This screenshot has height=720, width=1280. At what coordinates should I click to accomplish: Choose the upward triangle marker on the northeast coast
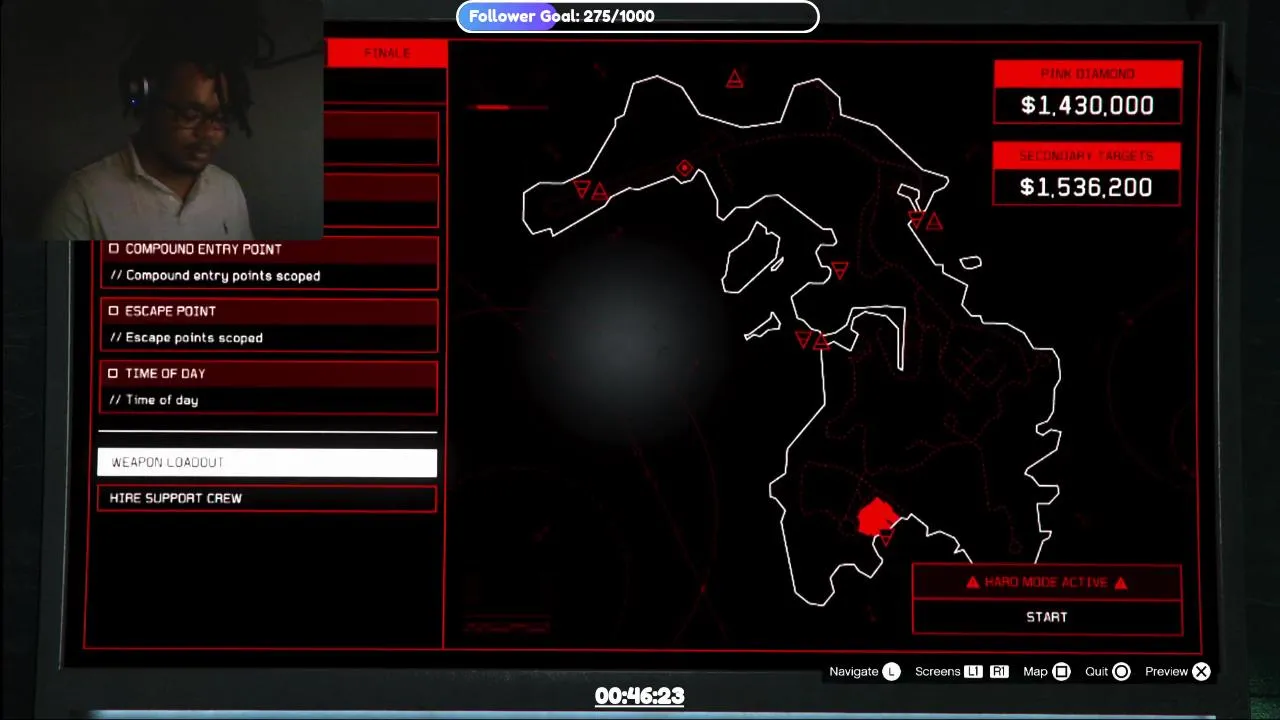tap(933, 221)
